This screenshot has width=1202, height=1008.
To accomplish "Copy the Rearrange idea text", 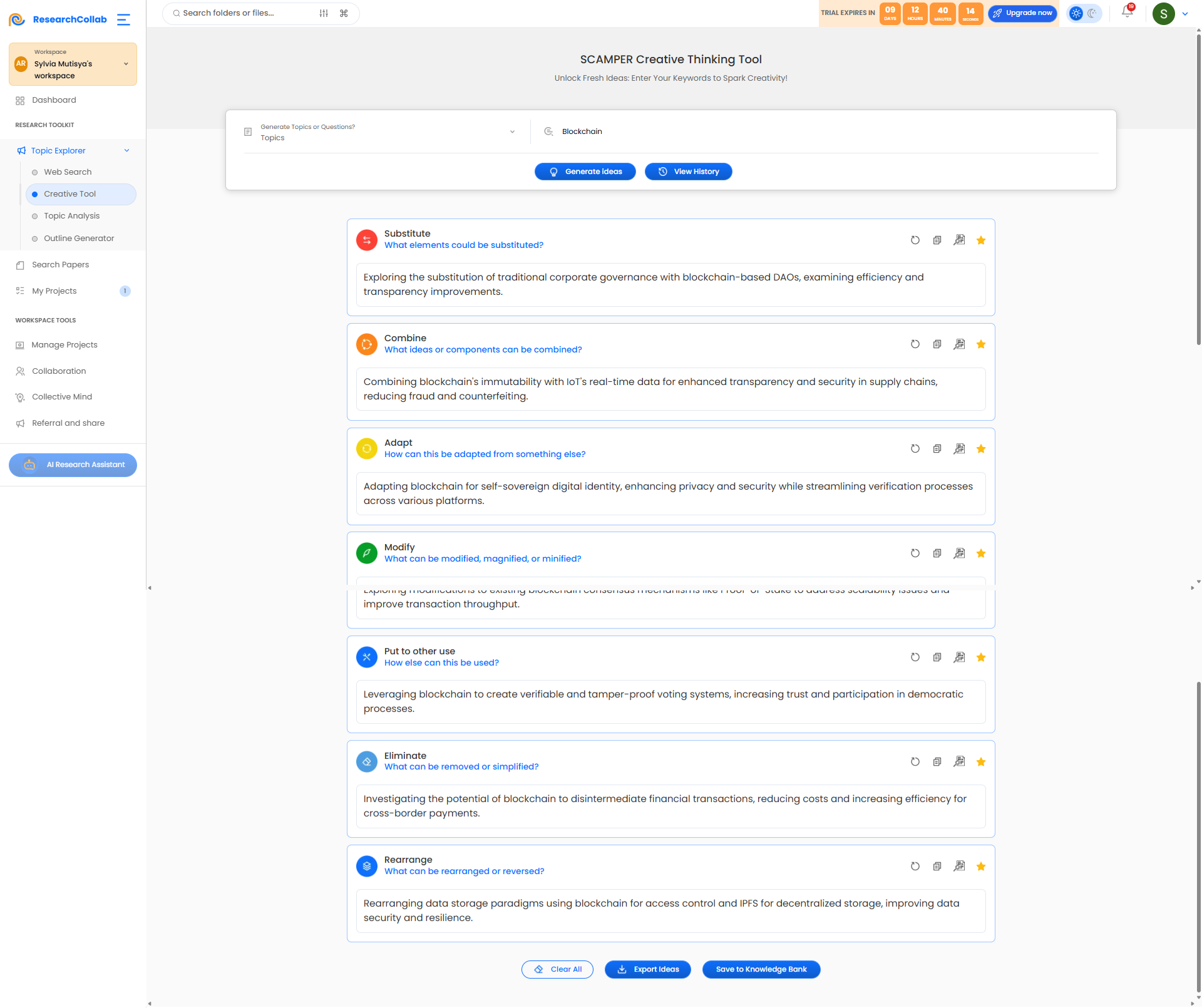I will (937, 867).
